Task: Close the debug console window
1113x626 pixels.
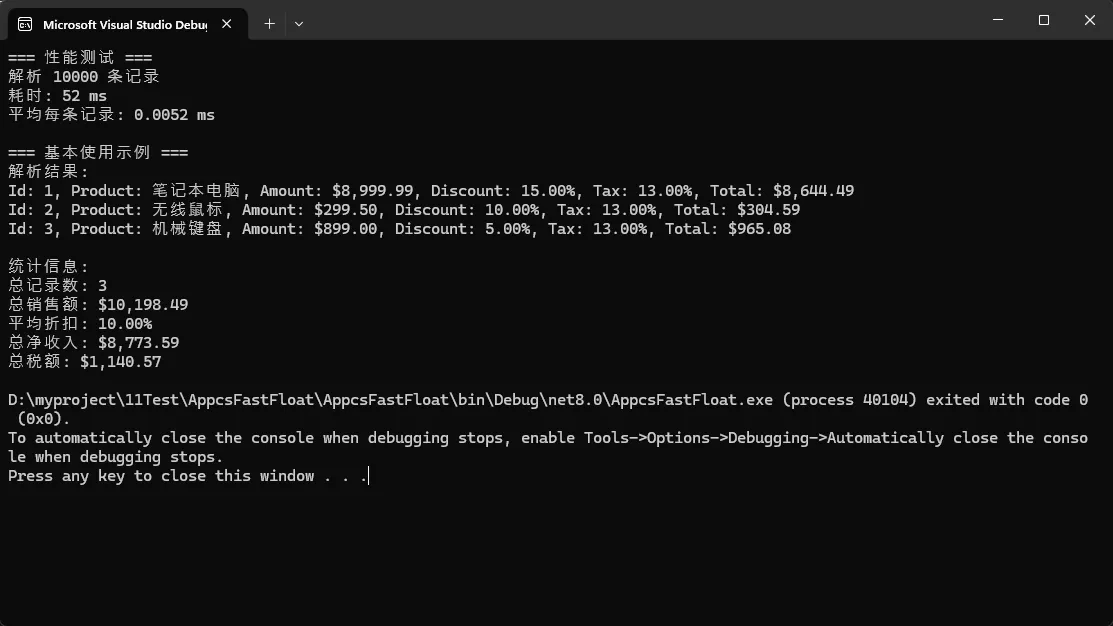Action: (1089, 20)
